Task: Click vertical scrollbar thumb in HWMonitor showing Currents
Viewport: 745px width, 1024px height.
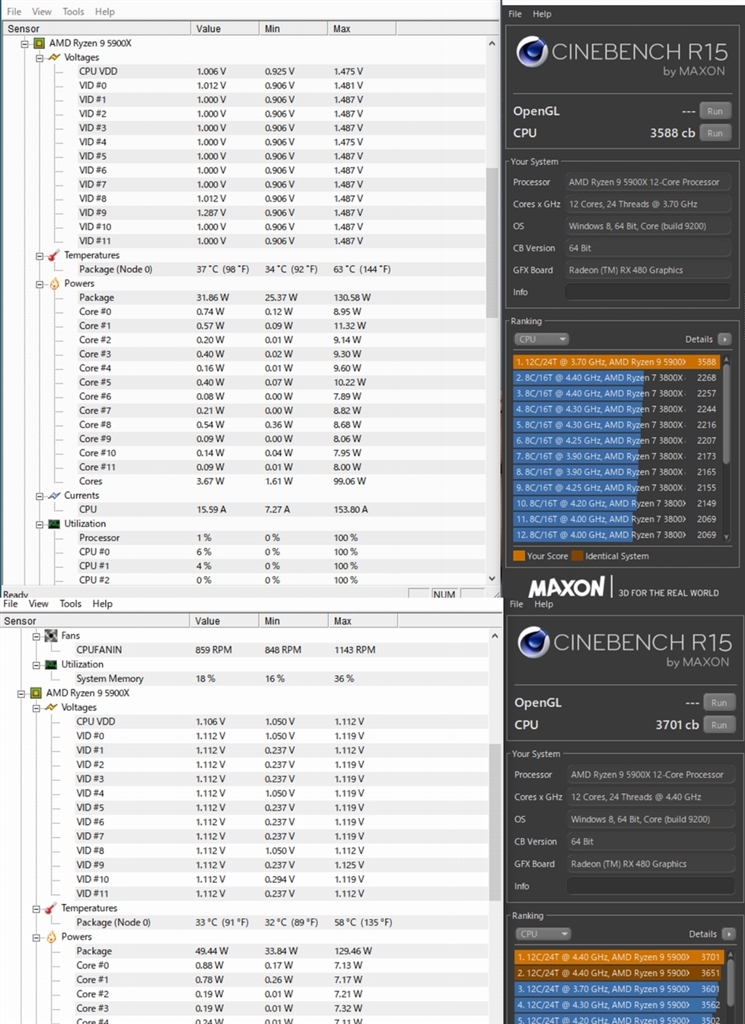Action: 492,243
